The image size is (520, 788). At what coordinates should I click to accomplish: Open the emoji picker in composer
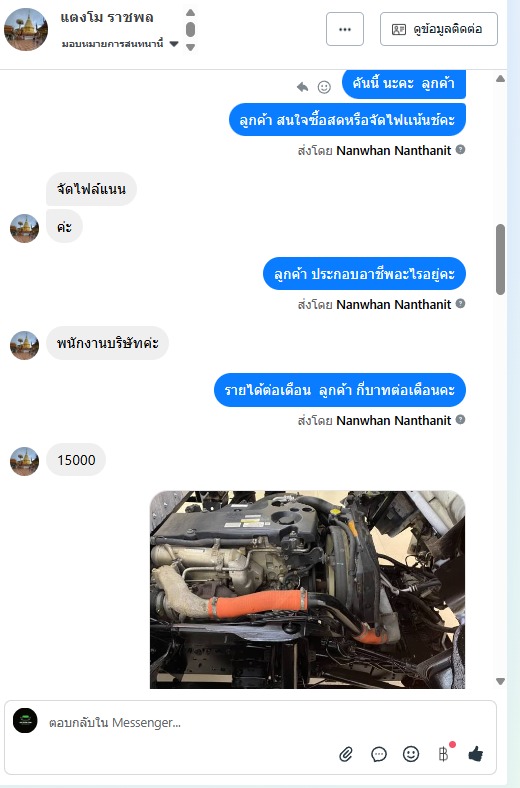[411, 753]
